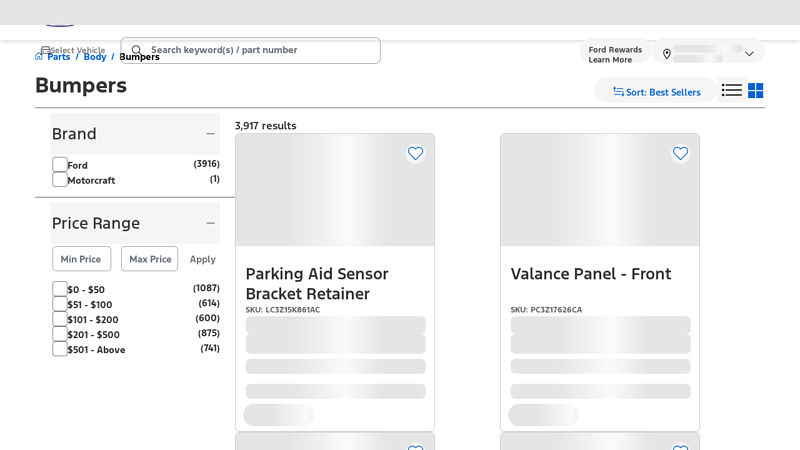
Task: Click the dealer location pin icon
Action: (x=667, y=54)
